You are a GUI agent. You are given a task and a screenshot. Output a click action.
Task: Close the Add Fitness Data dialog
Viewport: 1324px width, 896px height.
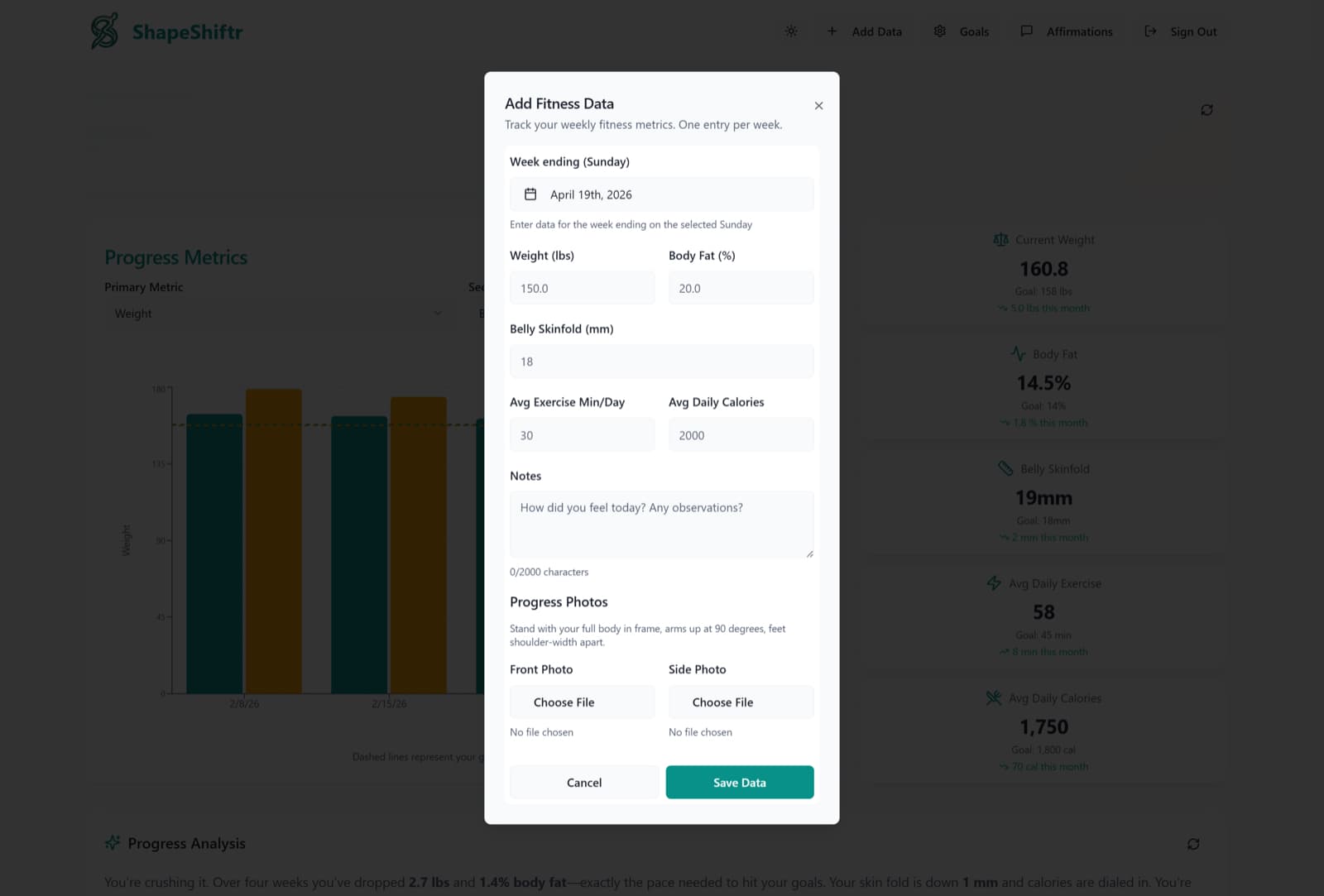tap(818, 106)
